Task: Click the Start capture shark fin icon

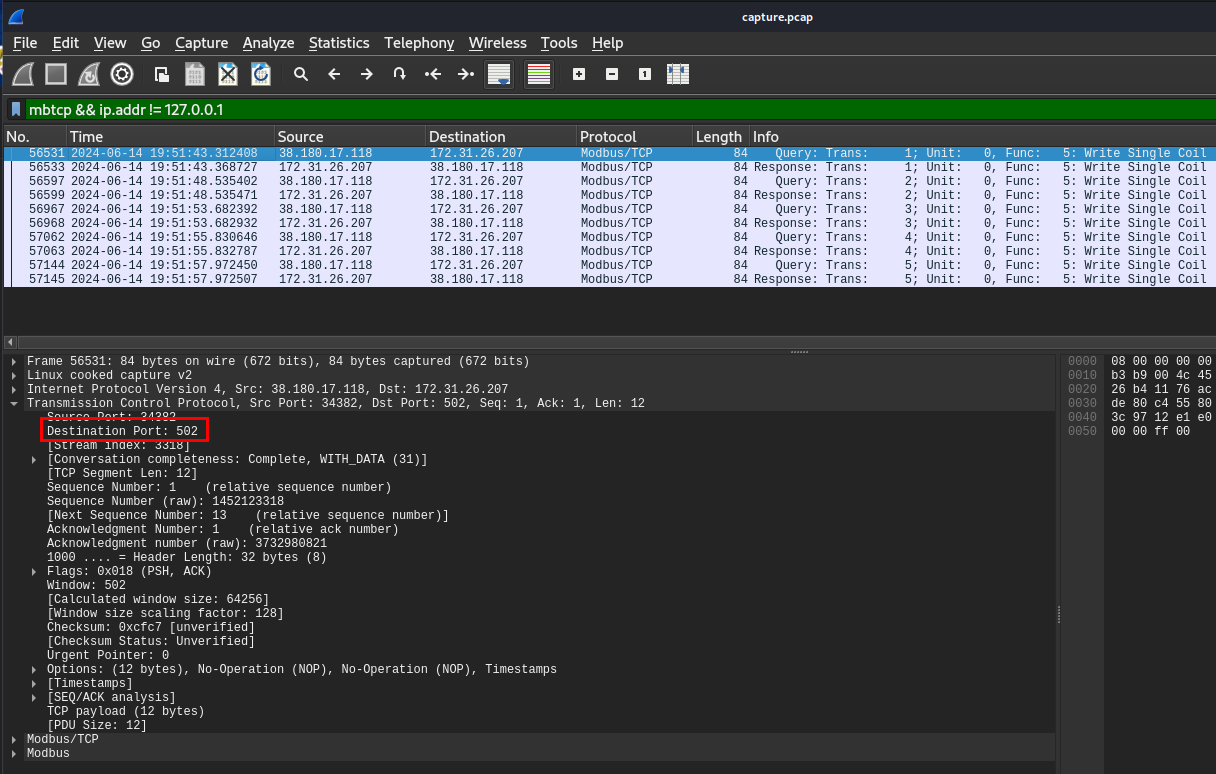Action: click(24, 74)
